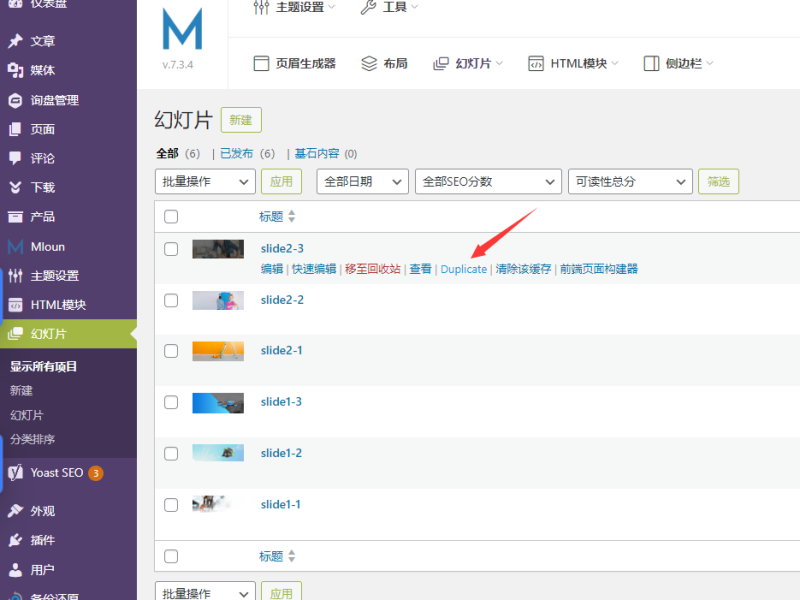Click the 主题设置 sliders icon in sidebar
The image size is (800, 600).
pyautogui.click(x=15, y=276)
